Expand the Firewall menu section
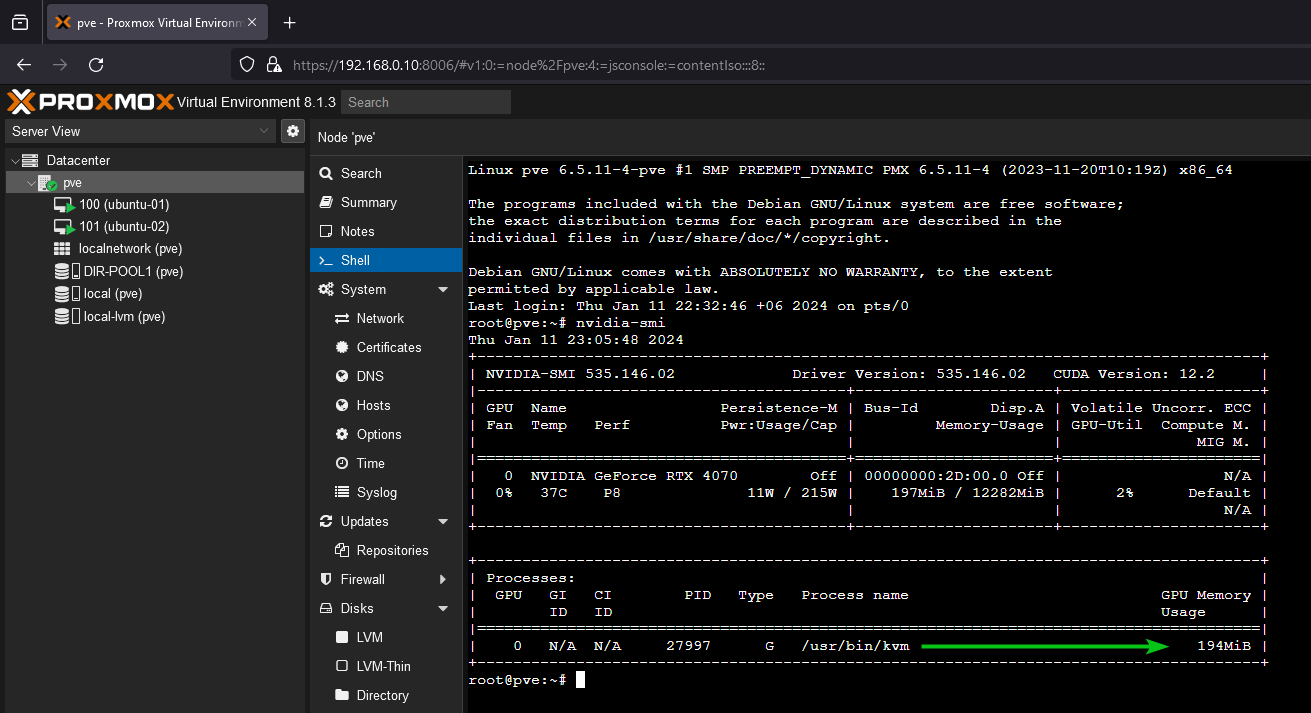This screenshot has width=1311, height=713. point(443,579)
